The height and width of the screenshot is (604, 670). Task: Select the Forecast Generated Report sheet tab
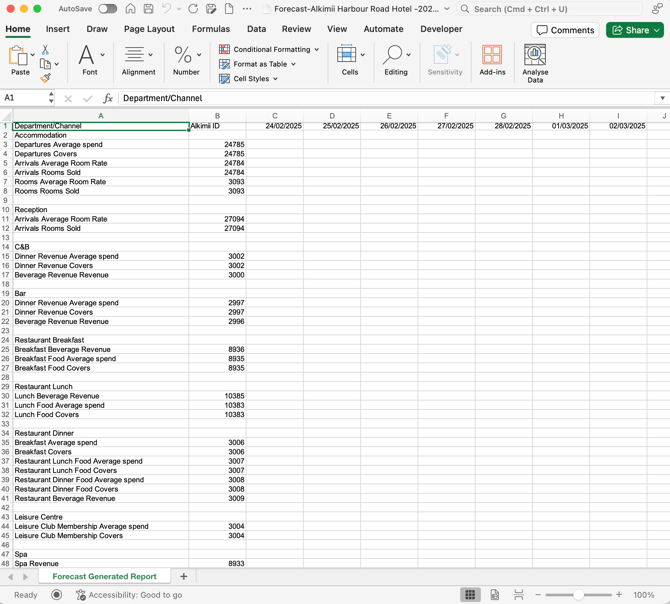tap(104, 577)
